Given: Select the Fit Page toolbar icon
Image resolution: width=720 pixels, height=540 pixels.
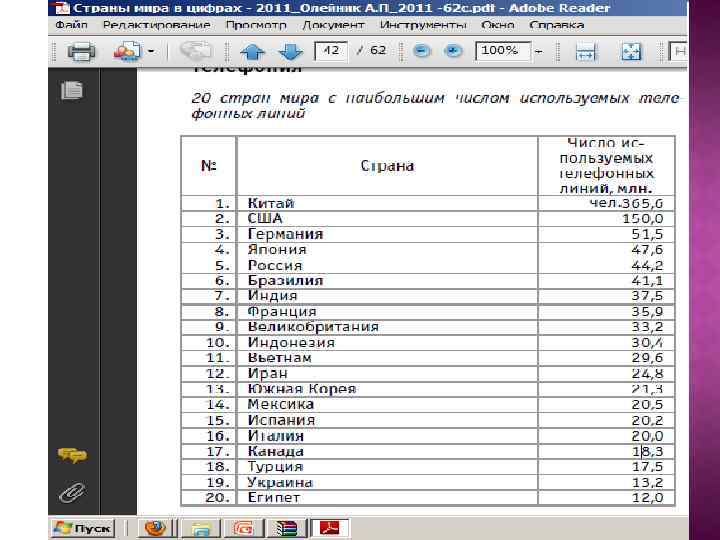Looking at the screenshot, I should pyautogui.click(x=631, y=52).
